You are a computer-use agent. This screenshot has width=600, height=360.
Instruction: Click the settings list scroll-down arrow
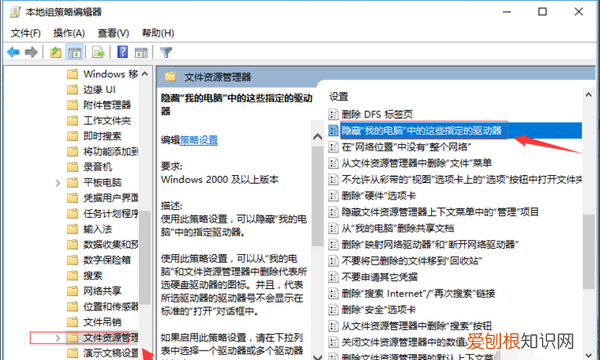[589, 356]
